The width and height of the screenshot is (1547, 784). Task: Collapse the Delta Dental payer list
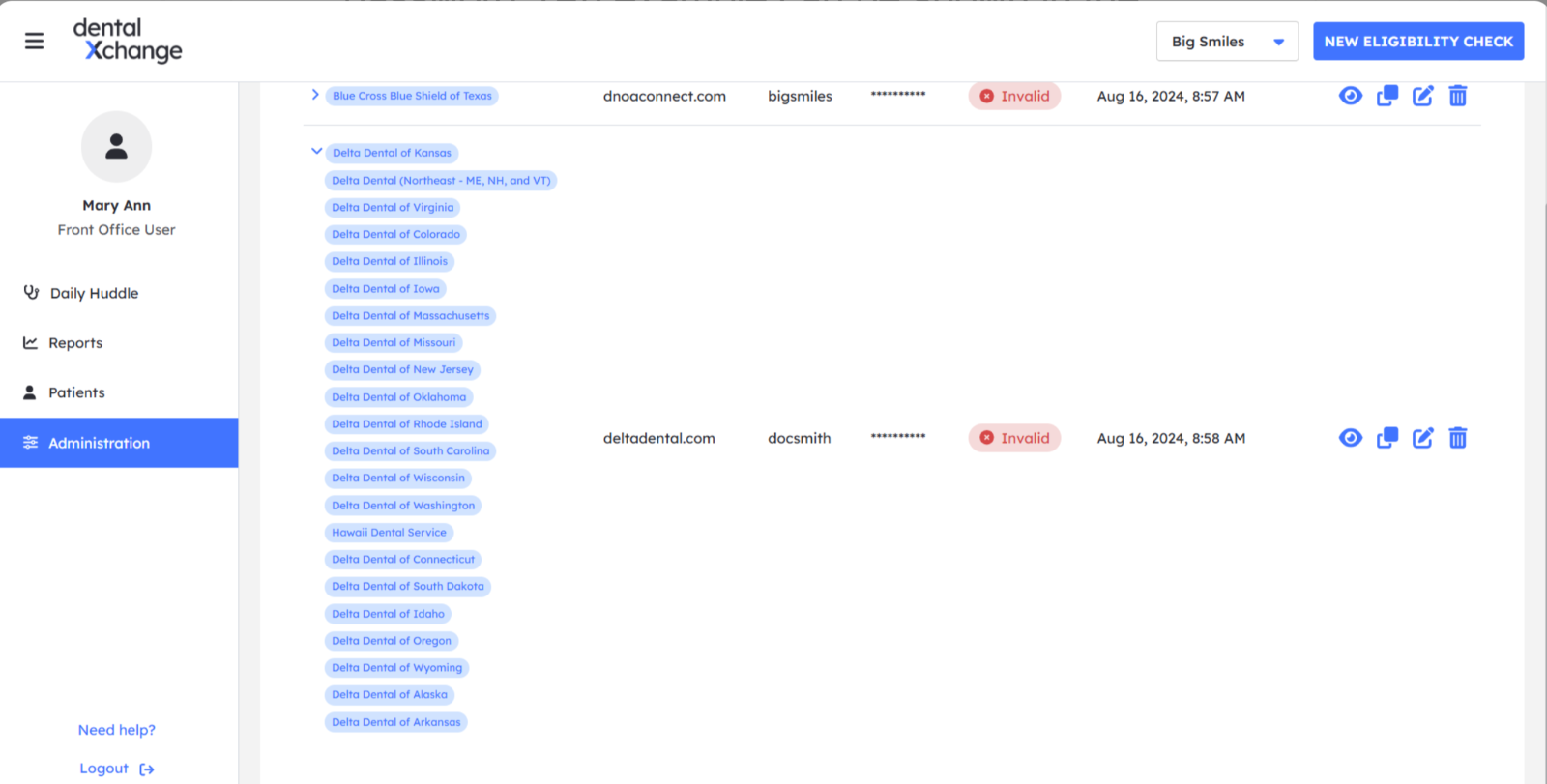point(316,151)
